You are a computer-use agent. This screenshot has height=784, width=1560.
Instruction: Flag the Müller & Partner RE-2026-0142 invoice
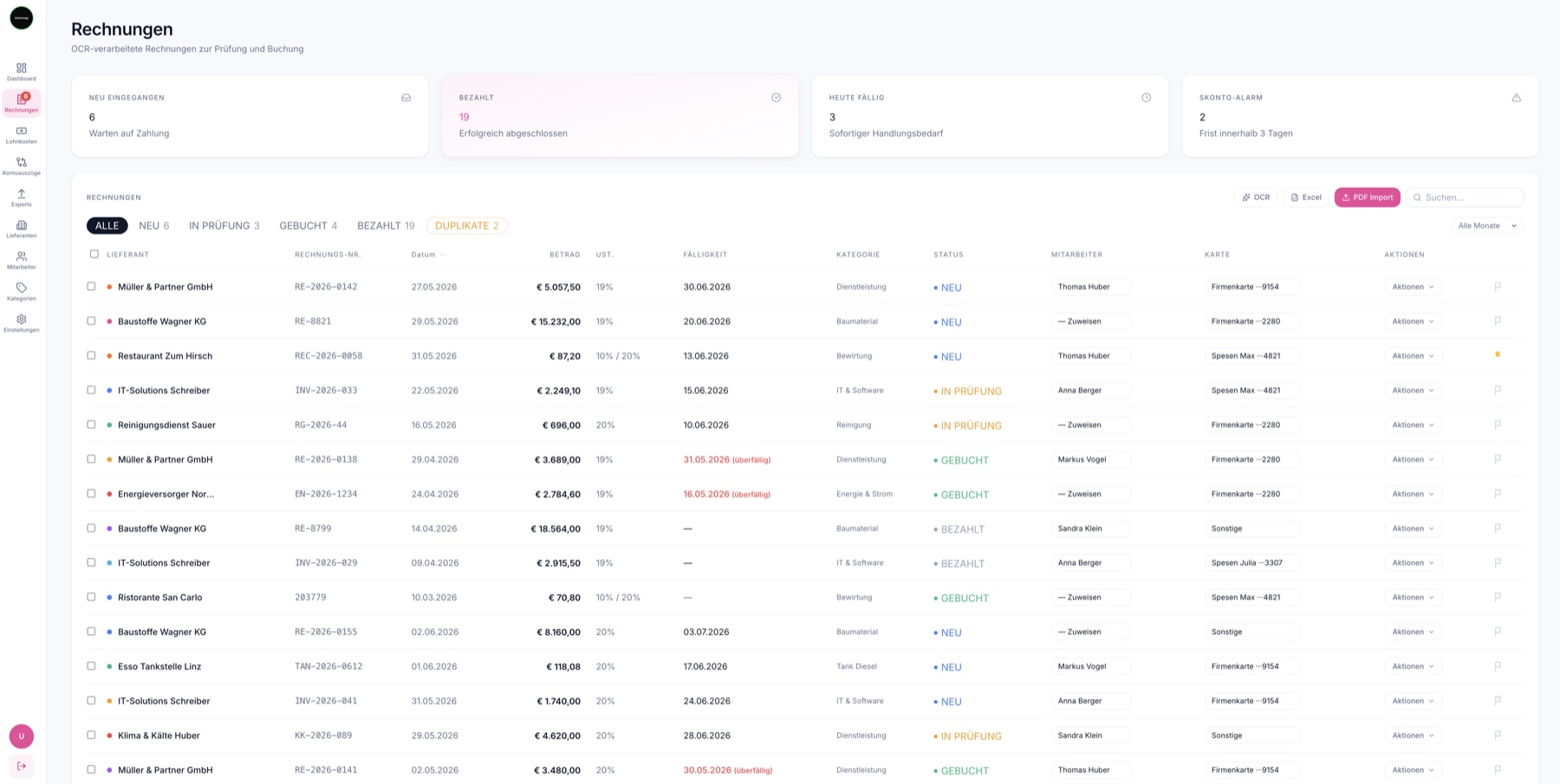click(1498, 286)
